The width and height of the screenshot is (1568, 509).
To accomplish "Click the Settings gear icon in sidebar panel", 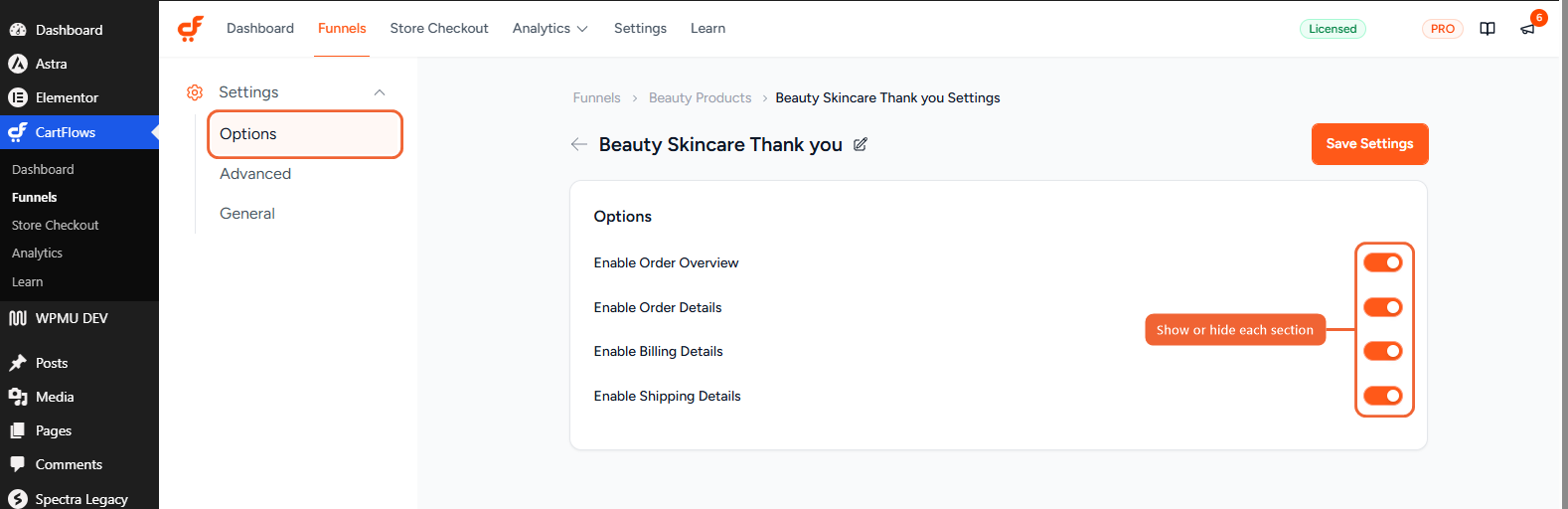I will pos(195,92).
